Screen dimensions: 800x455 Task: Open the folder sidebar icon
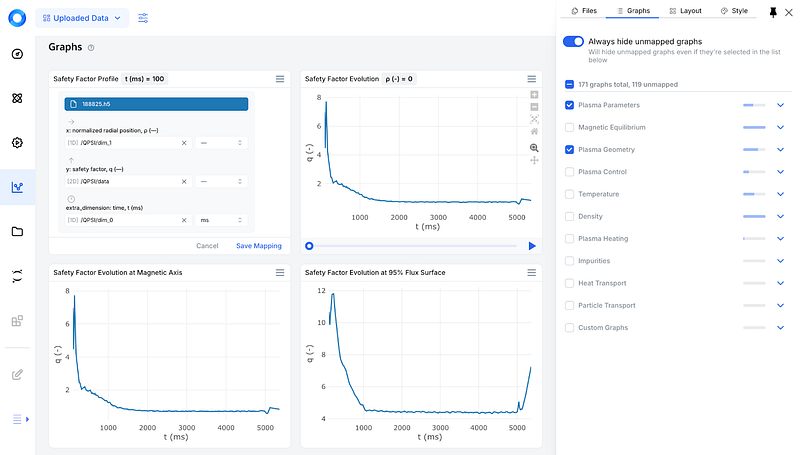17,232
